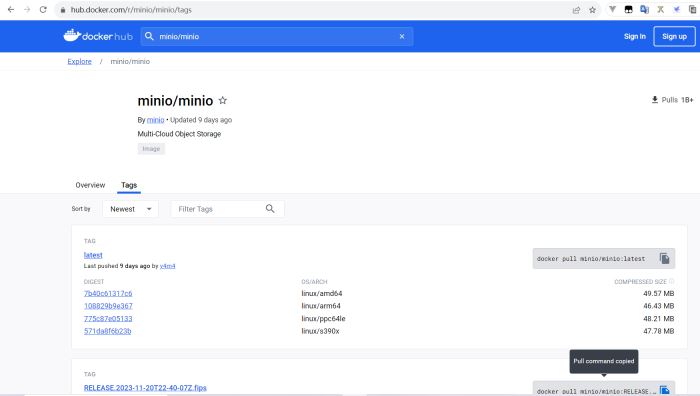This screenshot has height=396, width=700.
Task: Click the browser back arrow
Action: click(11, 9)
